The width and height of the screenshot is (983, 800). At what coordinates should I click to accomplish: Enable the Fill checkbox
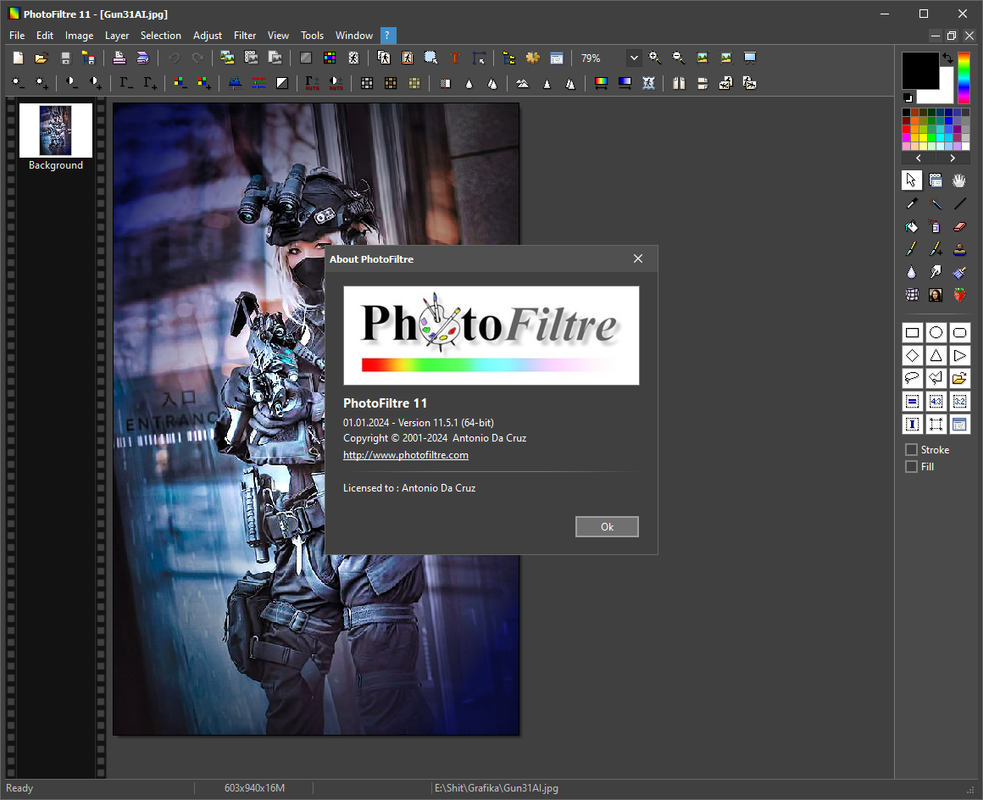click(x=912, y=466)
